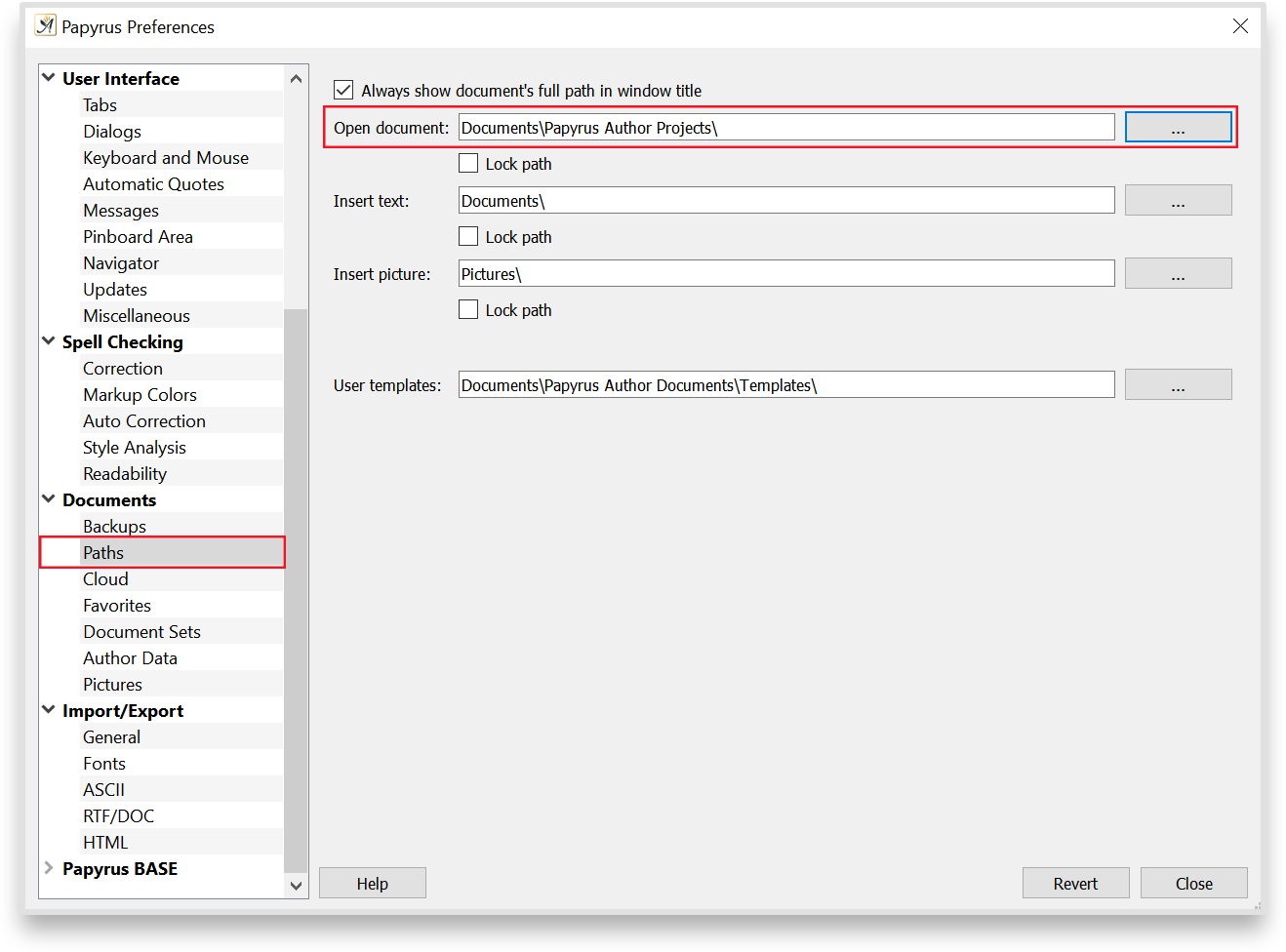Viewport: 1286px width, 952px height.
Task: Click the Insert picture path field
Action: click(x=786, y=273)
